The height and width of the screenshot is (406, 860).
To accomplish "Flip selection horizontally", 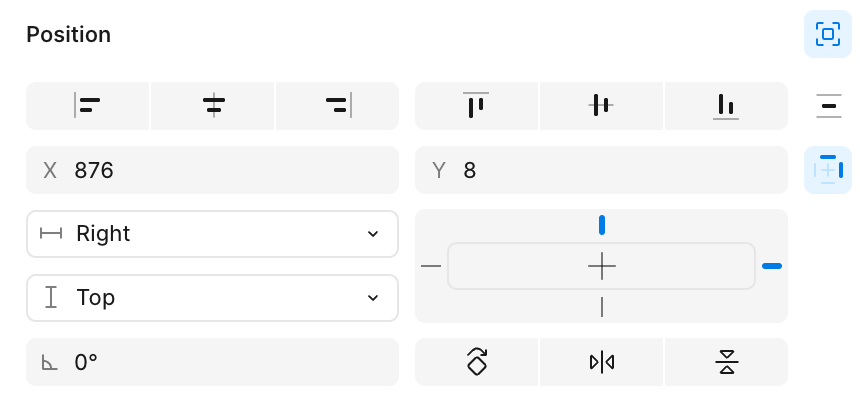I will click(602, 362).
